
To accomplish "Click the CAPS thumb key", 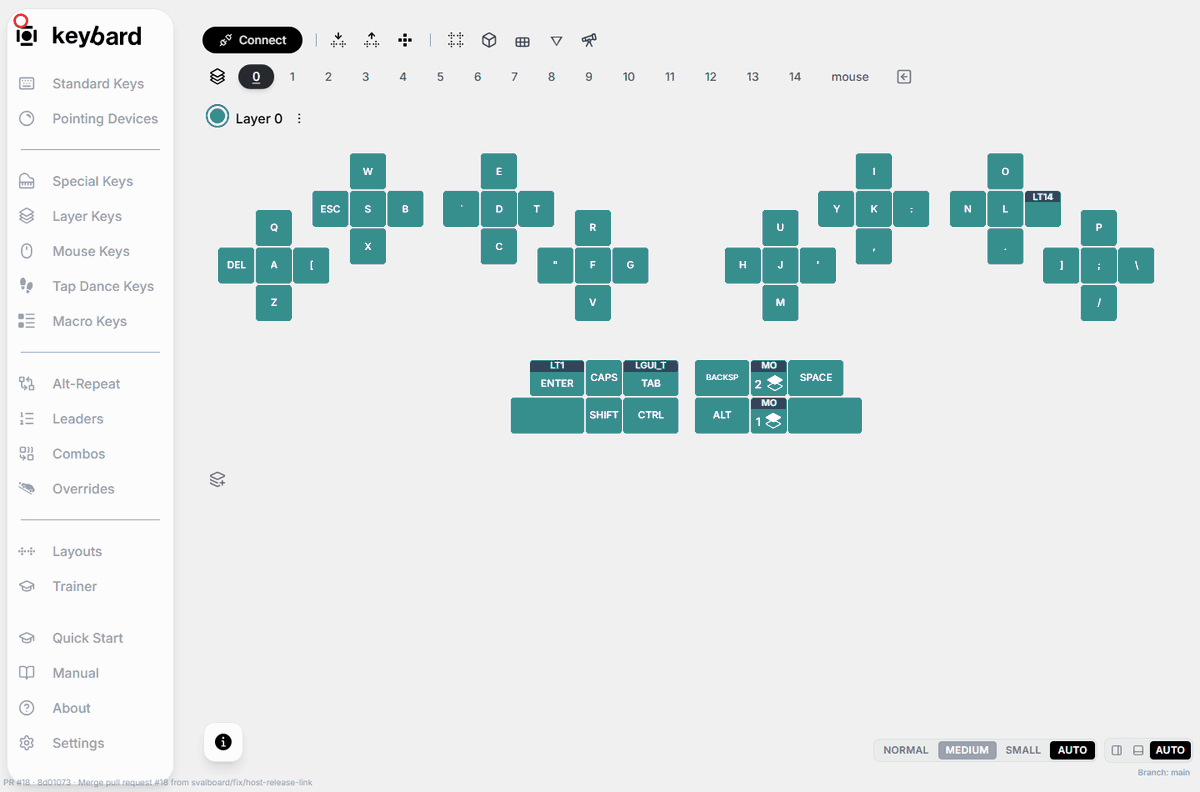I will click(604, 378).
